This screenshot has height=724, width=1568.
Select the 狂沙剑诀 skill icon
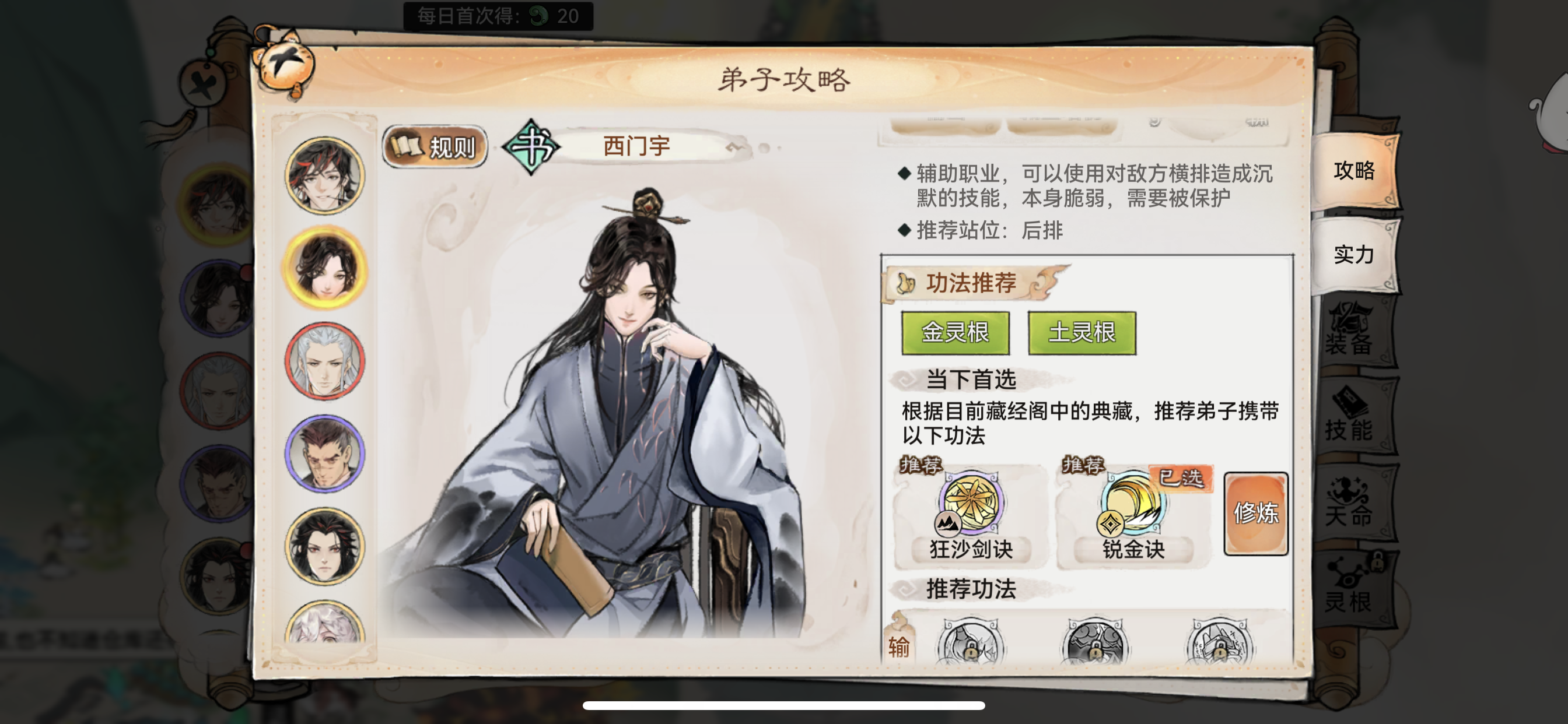pyautogui.click(x=971, y=502)
